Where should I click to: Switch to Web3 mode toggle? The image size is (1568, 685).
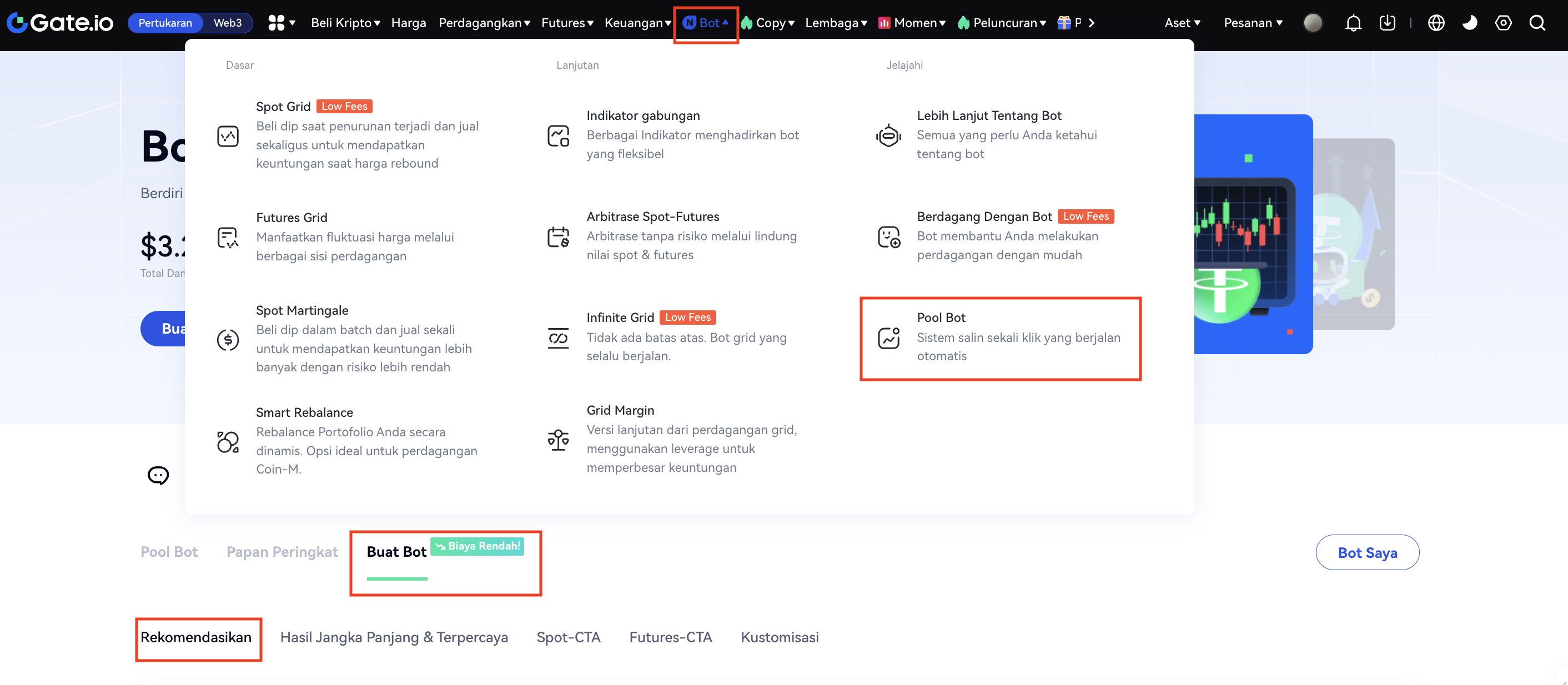point(227,23)
